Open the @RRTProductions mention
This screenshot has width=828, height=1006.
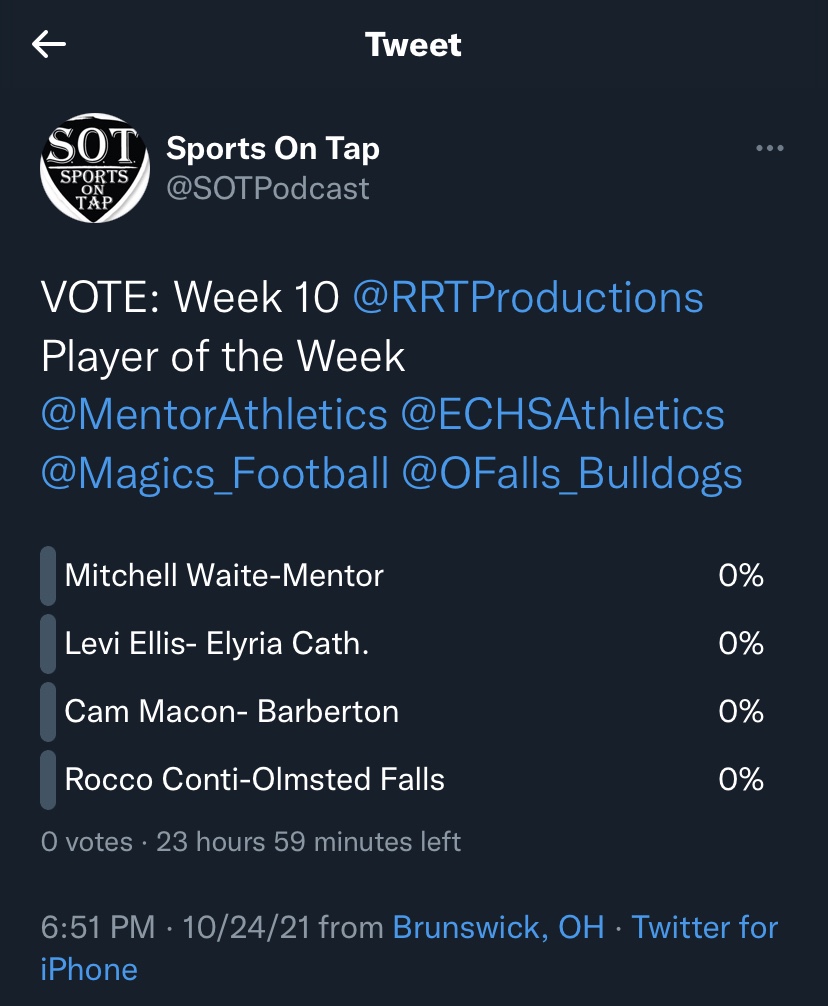pyautogui.click(x=527, y=297)
